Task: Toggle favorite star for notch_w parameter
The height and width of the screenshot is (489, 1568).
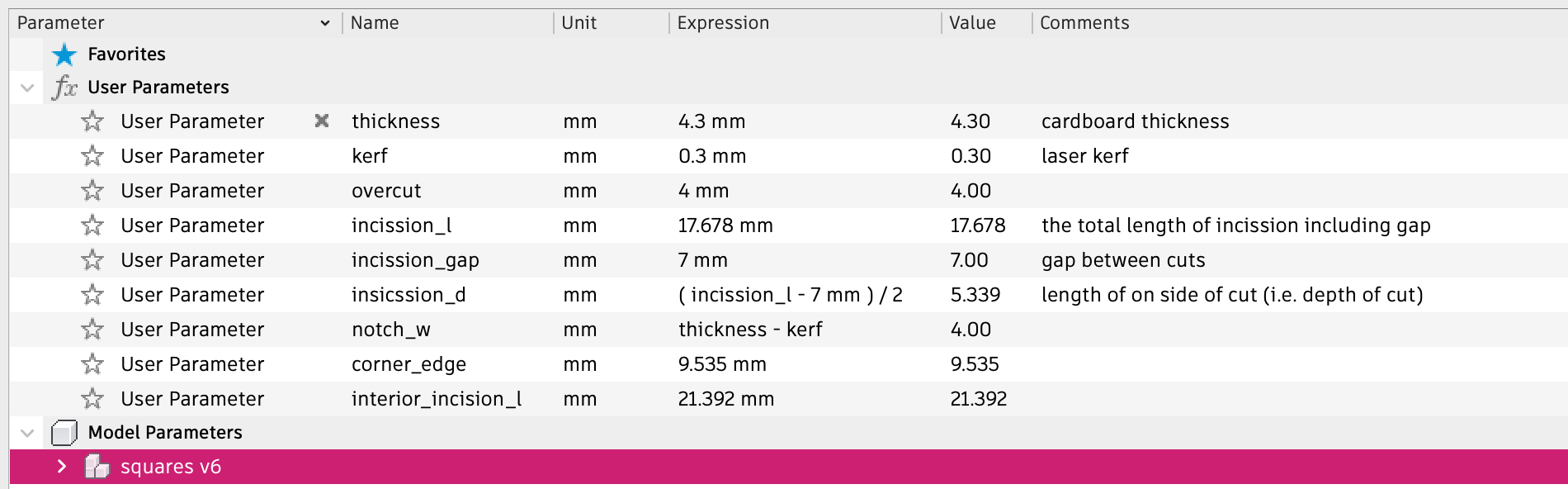Action: click(92, 330)
